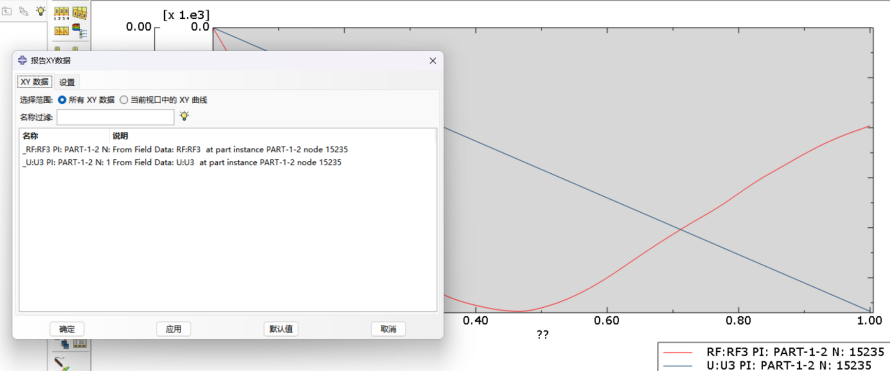Viewport: 890px width, 371px height.
Task: Click the '取消' button
Action: point(388,329)
